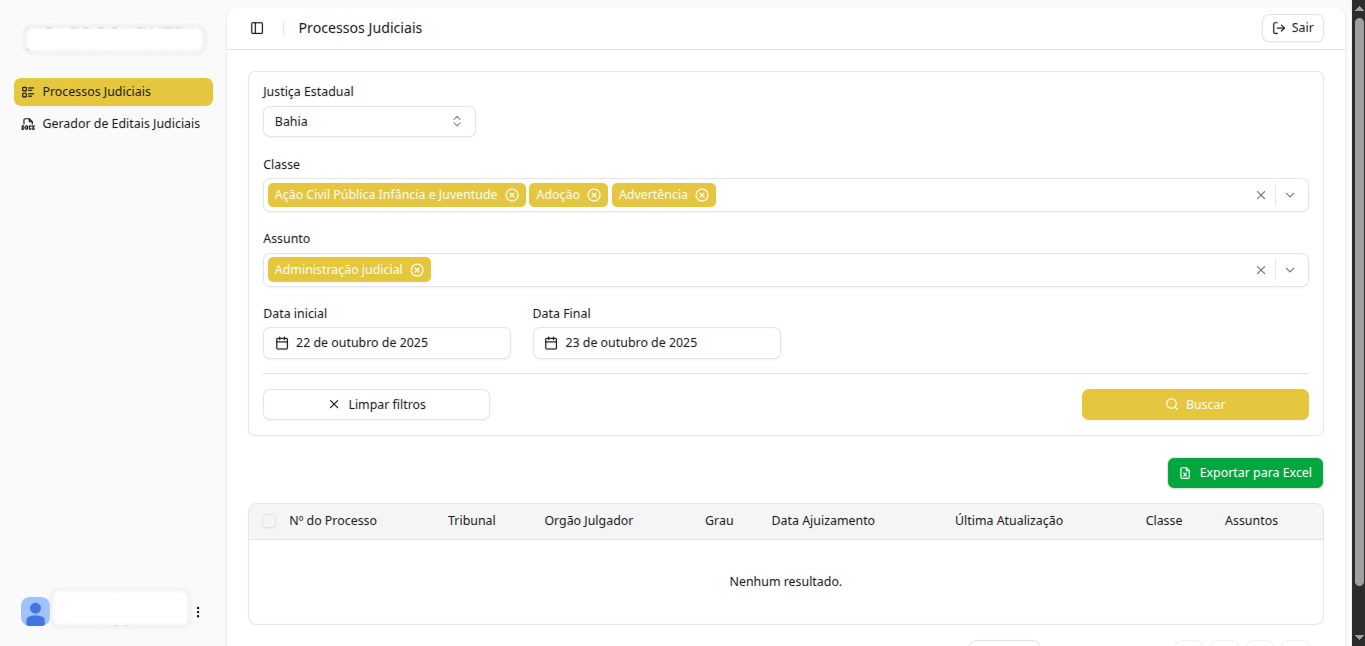This screenshot has height=646, width=1365.
Task: Open the Justiça Estadual dropdown showing Bahia
Action: tap(369, 121)
